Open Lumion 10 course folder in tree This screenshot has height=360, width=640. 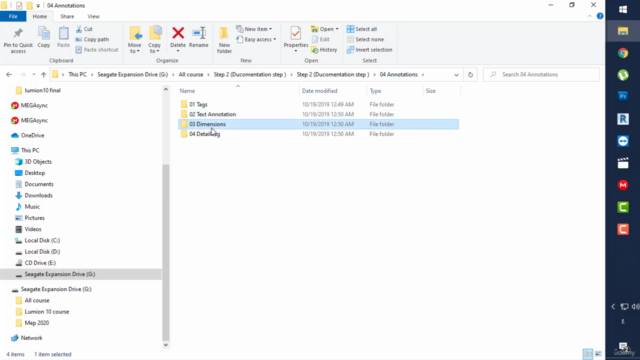click(47, 311)
